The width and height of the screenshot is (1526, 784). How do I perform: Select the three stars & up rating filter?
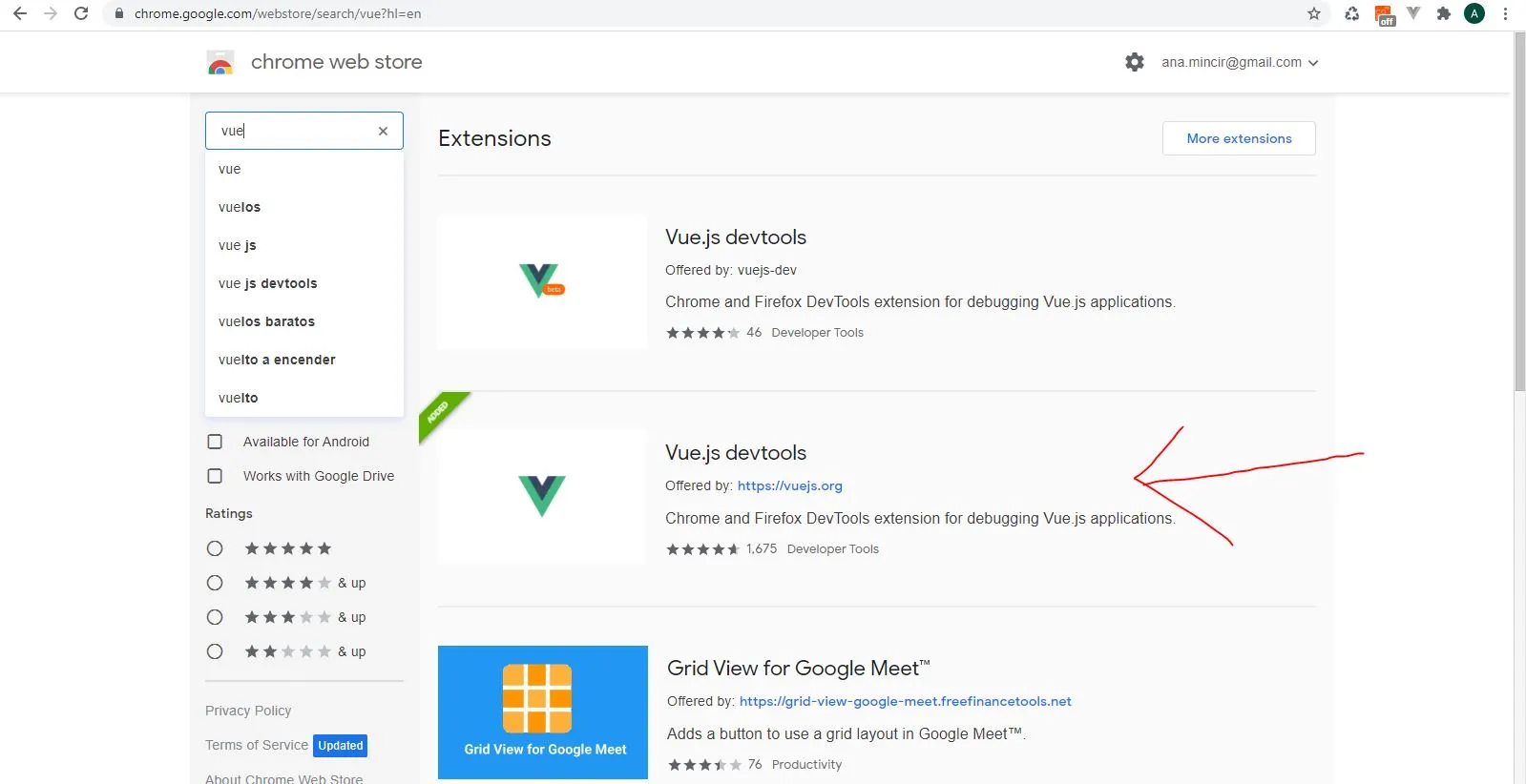coord(215,617)
